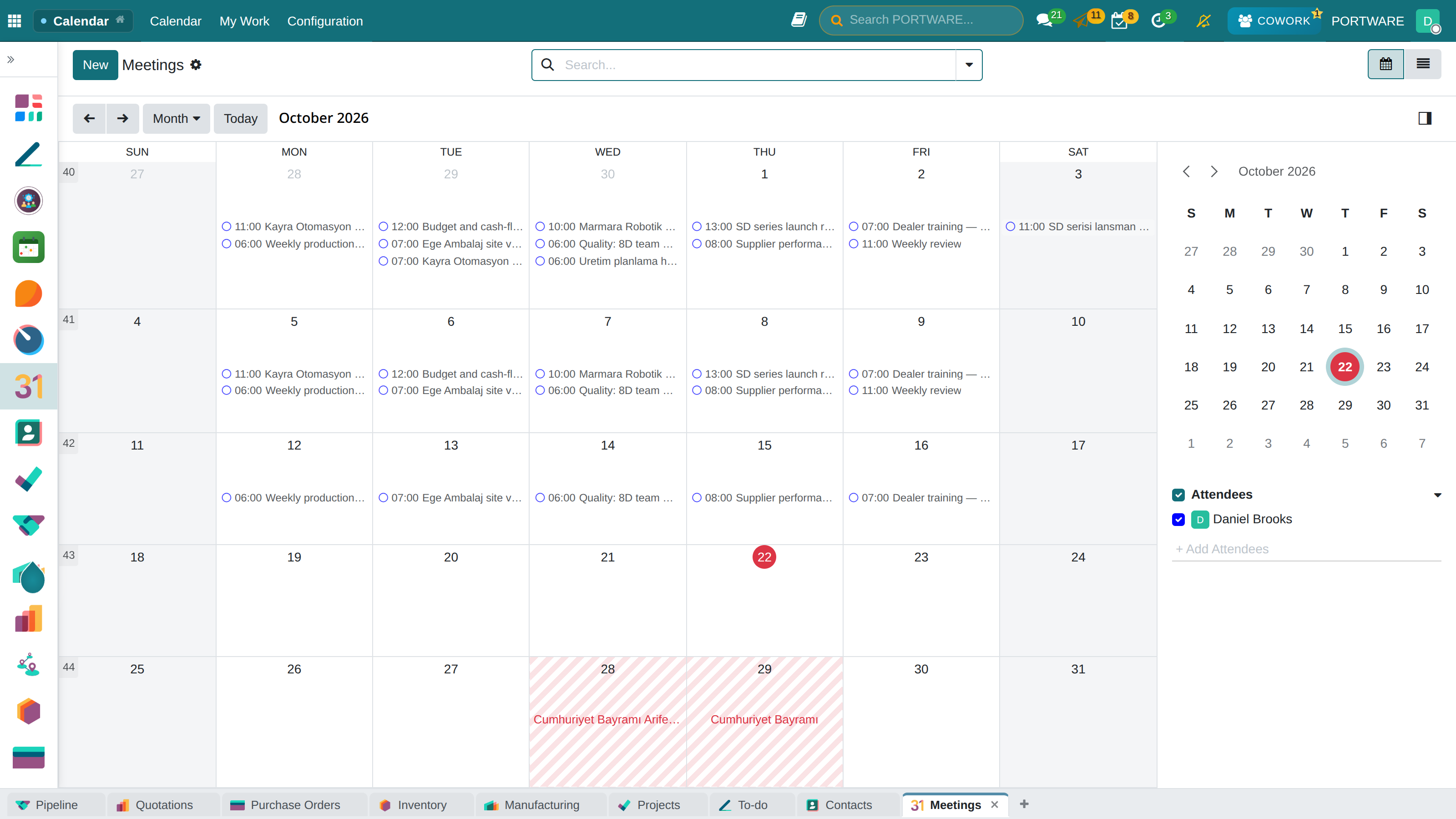Uncheck the Daniel Brooks attendee checkbox
This screenshot has height=819, width=1456.
(1178, 520)
